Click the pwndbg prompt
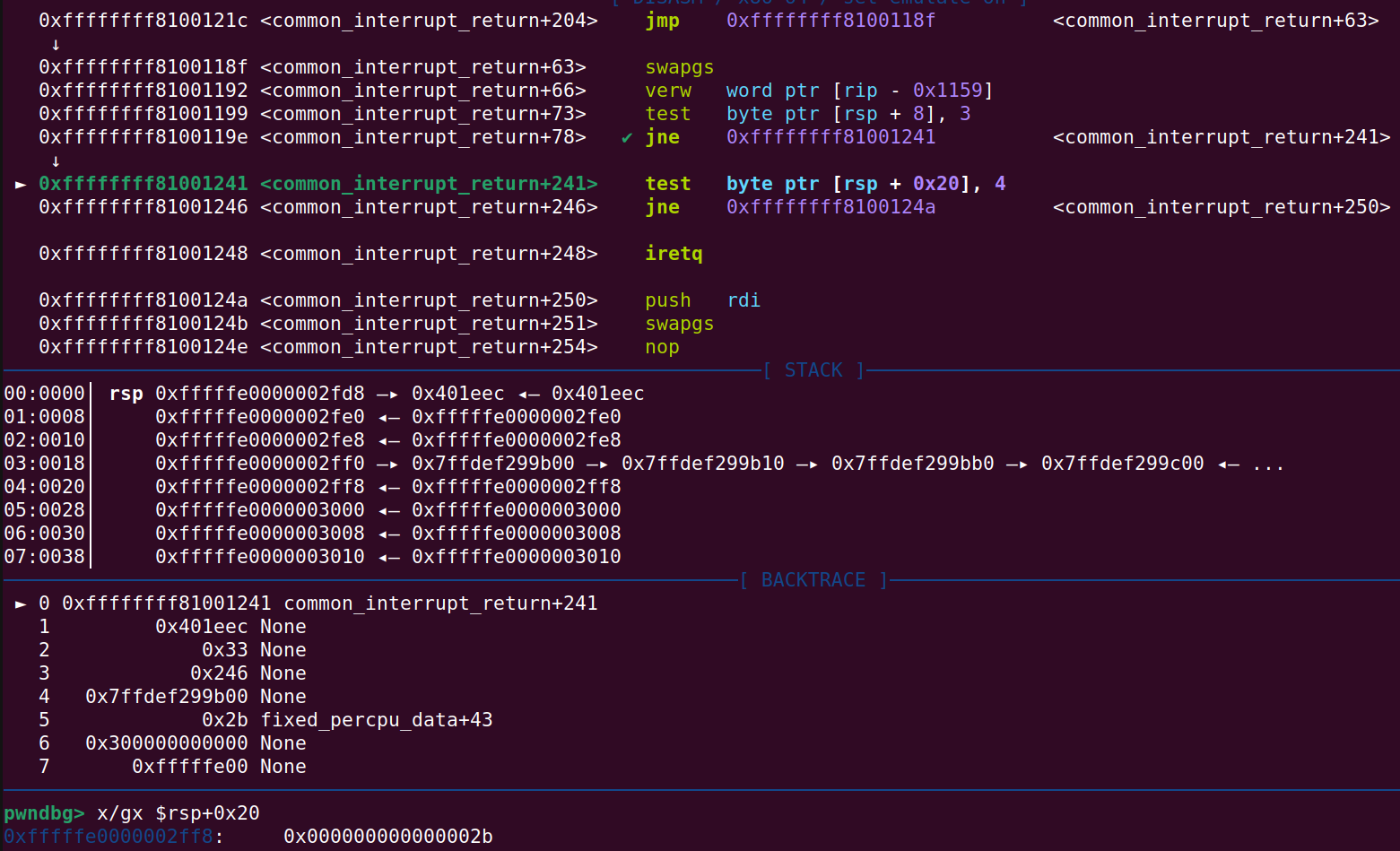This screenshot has width=1400, height=851. 44,813
